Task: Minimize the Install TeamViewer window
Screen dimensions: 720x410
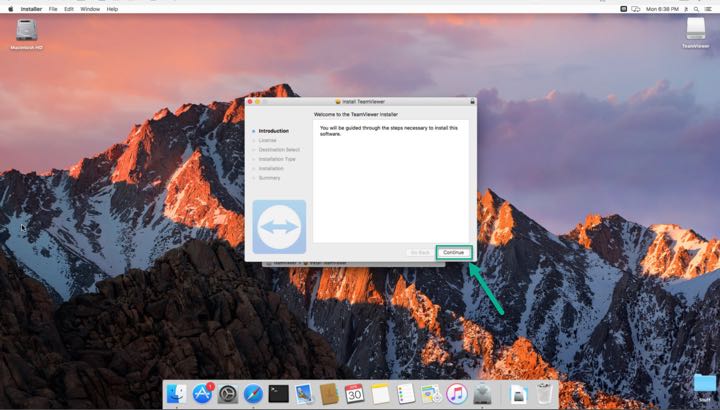Action: coord(258,101)
